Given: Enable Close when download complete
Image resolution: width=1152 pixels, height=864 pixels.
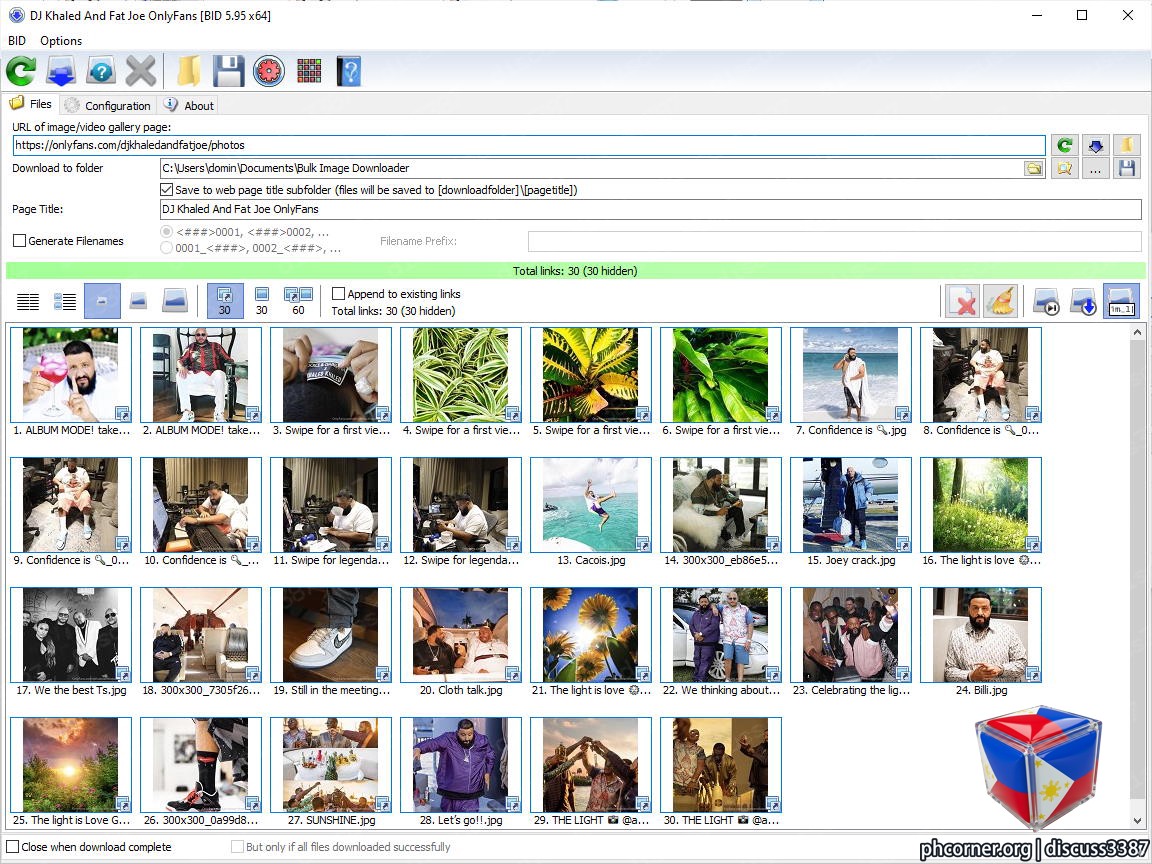Looking at the screenshot, I should (13, 846).
